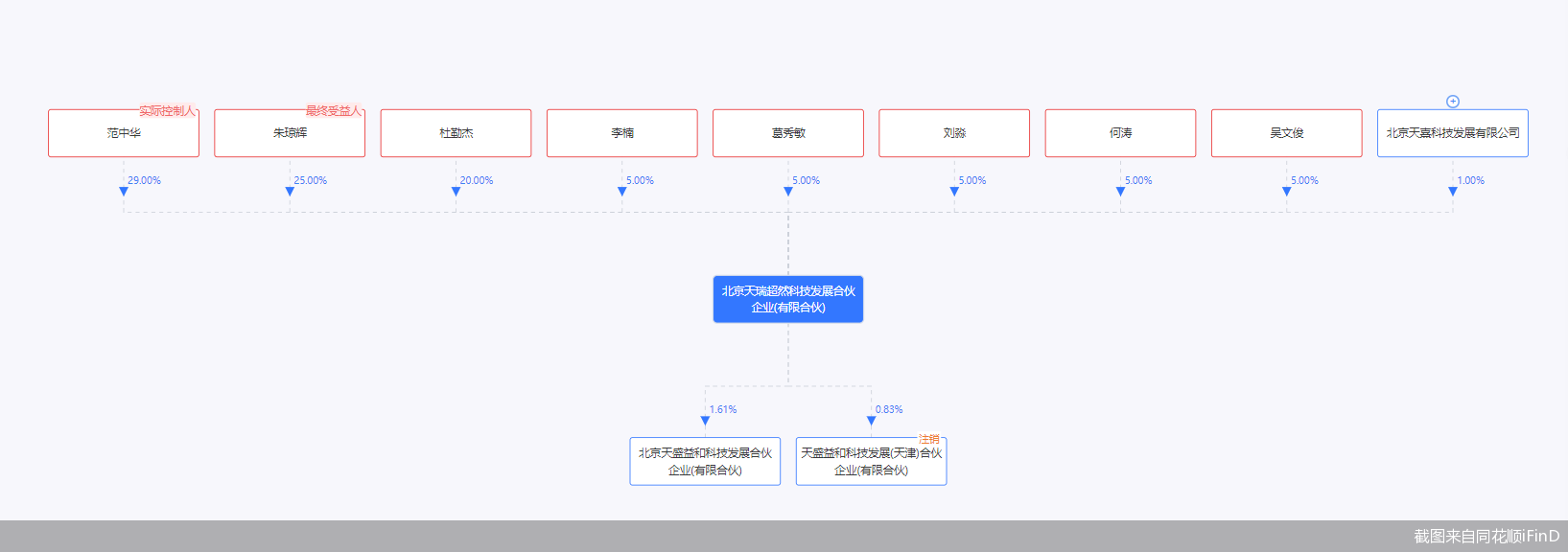This screenshot has width=1568, height=552.
Task: Open 北京天盛益和科技发展合伙企业 subsidiary node
Action: coord(705,462)
